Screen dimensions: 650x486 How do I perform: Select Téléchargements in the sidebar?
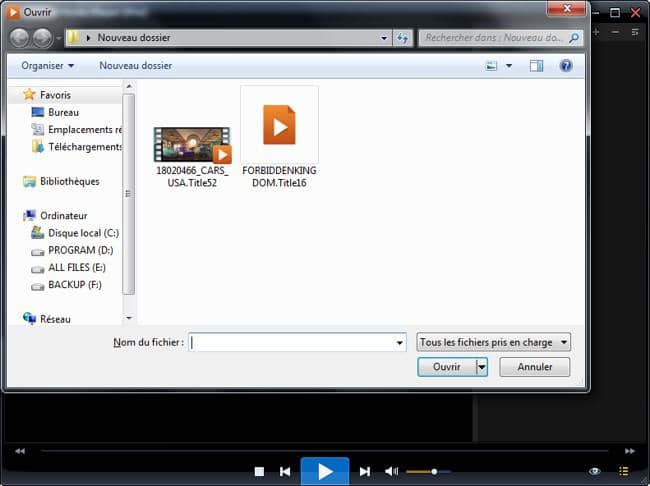[x=85, y=147]
